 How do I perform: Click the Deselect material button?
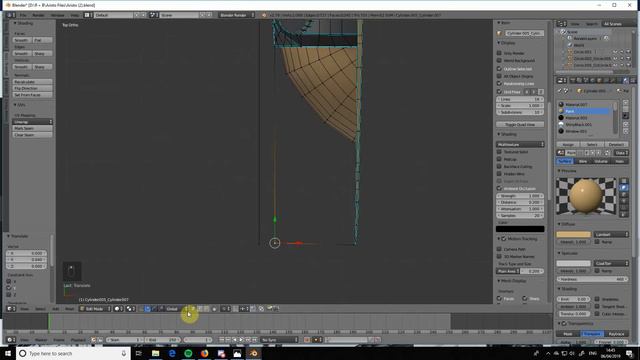pyautogui.click(x=616, y=144)
